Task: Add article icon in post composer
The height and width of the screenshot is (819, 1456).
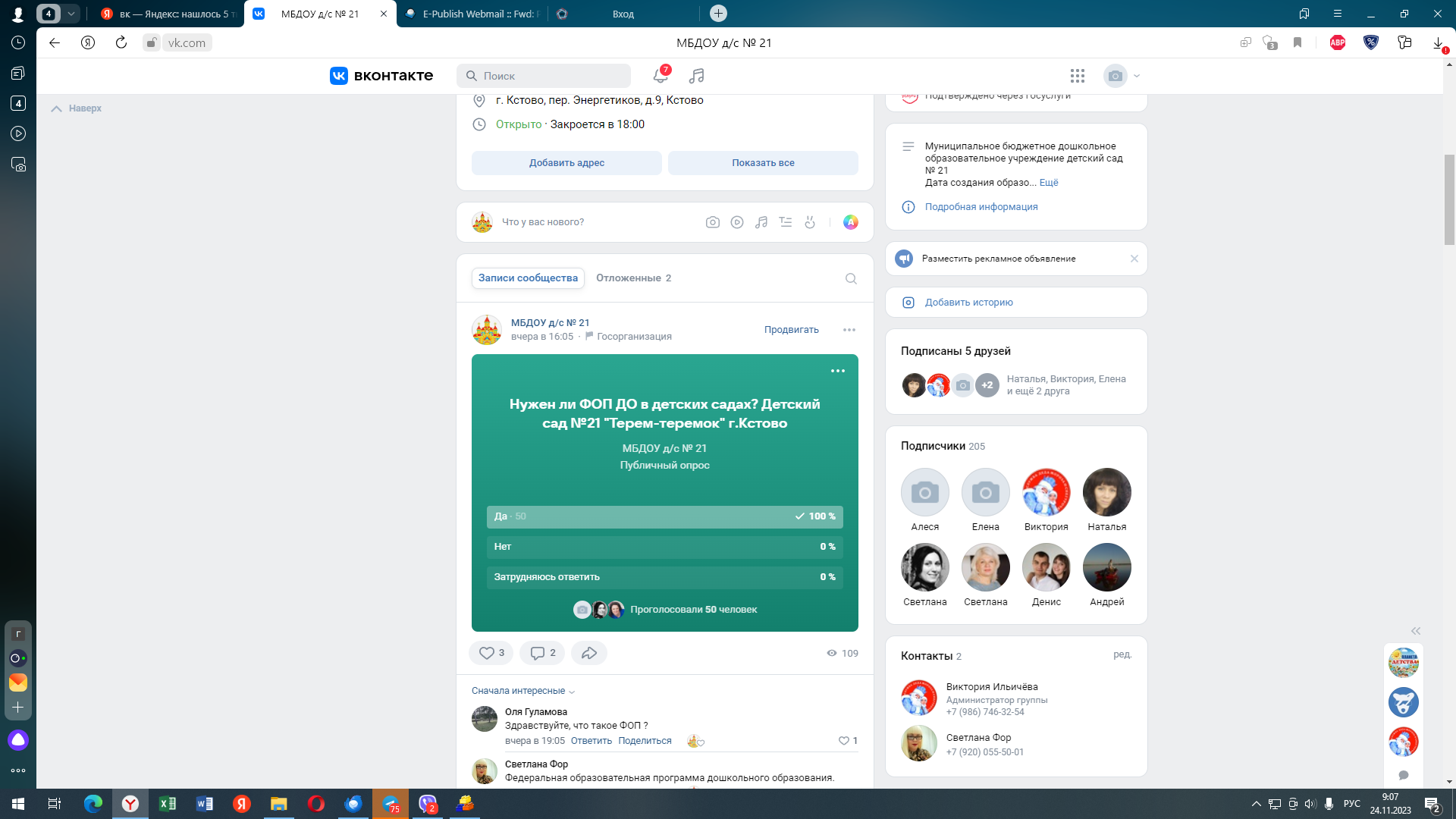Action: coord(786,222)
